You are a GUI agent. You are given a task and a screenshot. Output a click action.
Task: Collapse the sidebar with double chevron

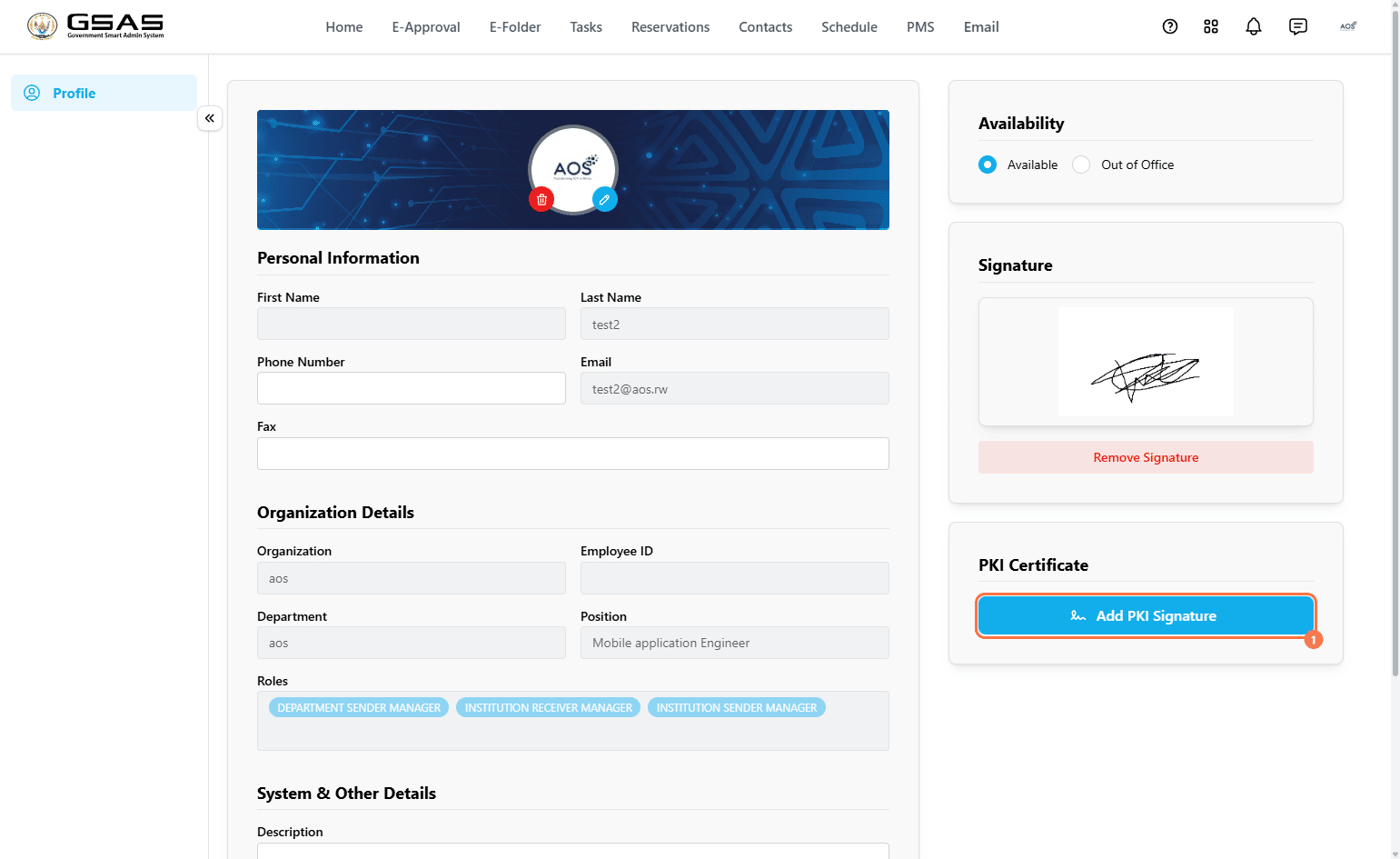(x=210, y=118)
